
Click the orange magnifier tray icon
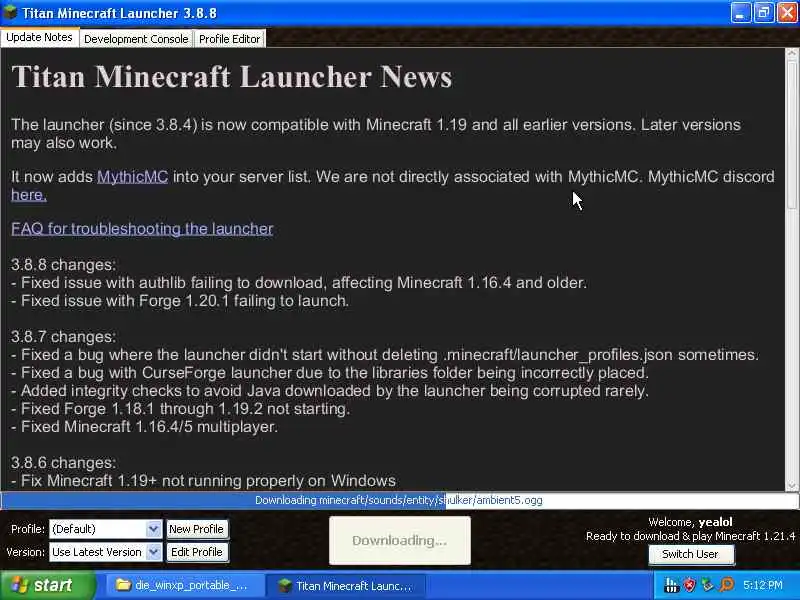pos(726,585)
